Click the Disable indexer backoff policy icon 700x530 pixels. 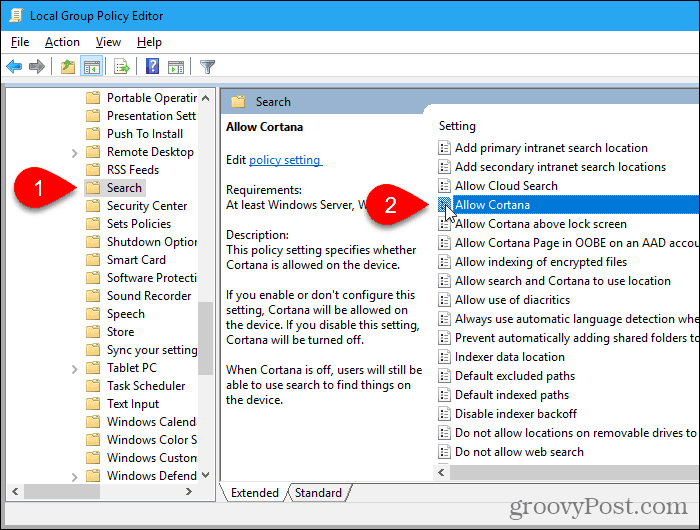click(444, 414)
